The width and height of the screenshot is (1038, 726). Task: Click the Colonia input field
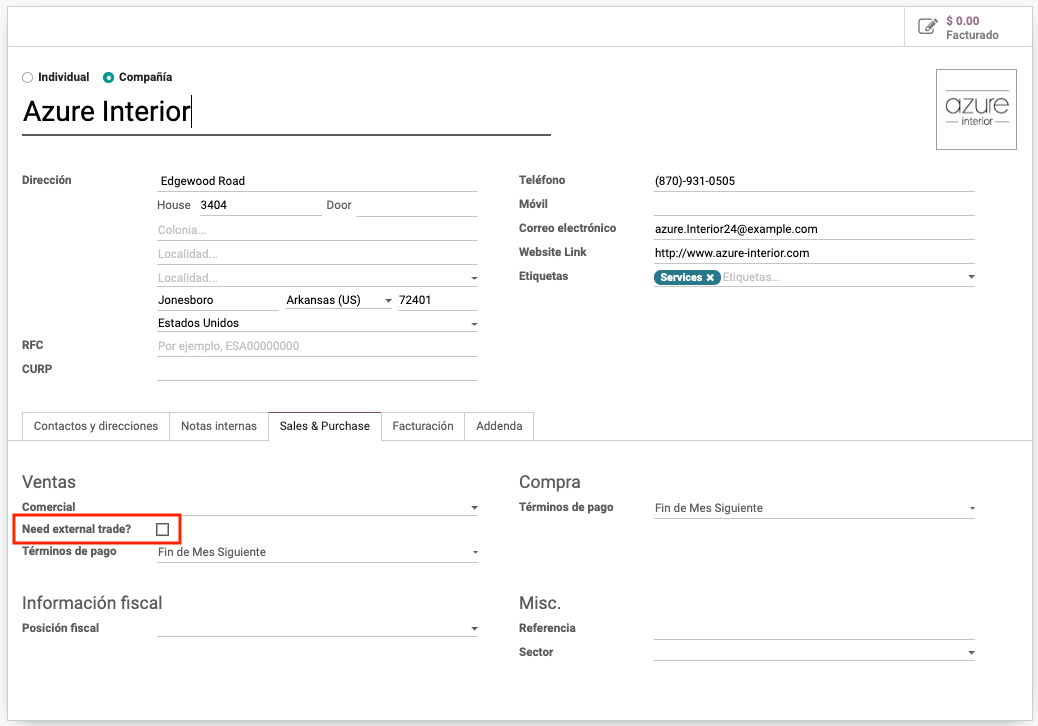[317, 230]
